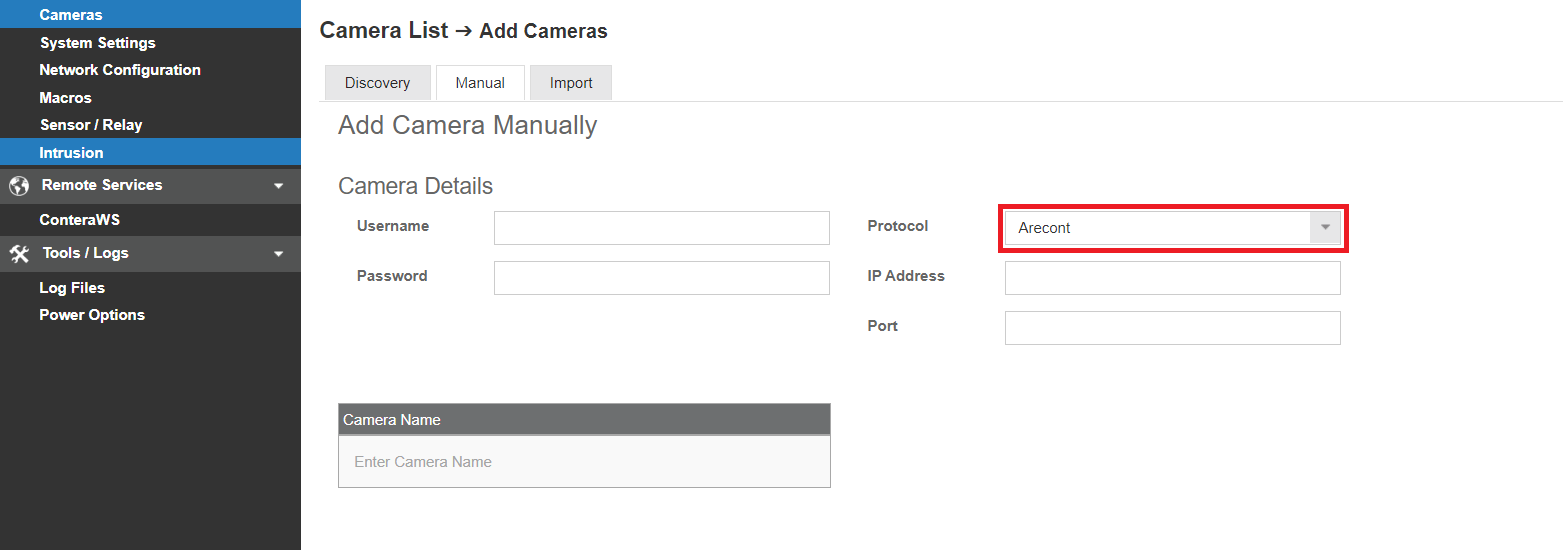Focus the Username input field
The height and width of the screenshot is (550, 1563).
[662, 228]
